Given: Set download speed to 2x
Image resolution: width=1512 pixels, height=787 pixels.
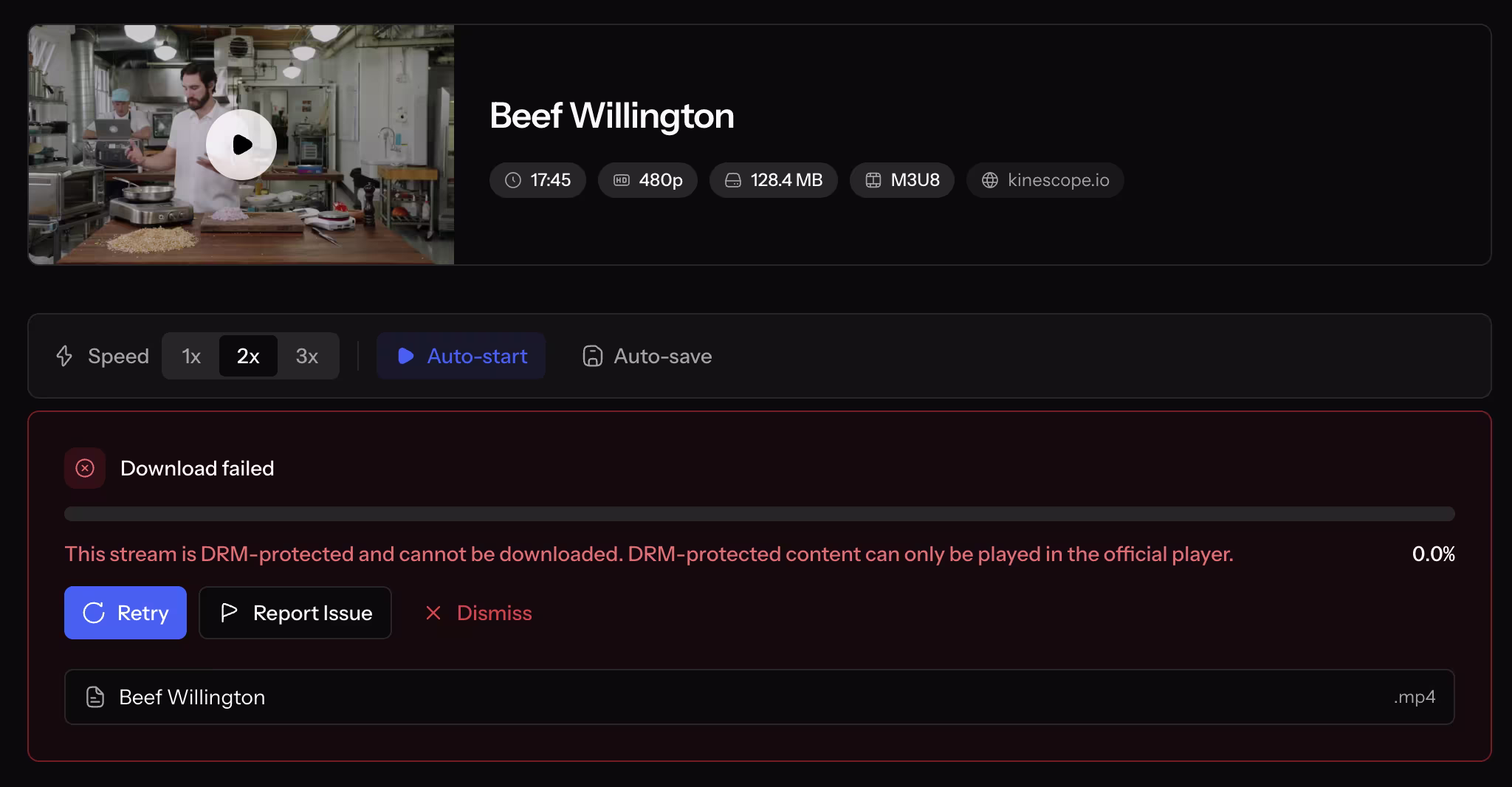Looking at the screenshot, I should point(248,356).
